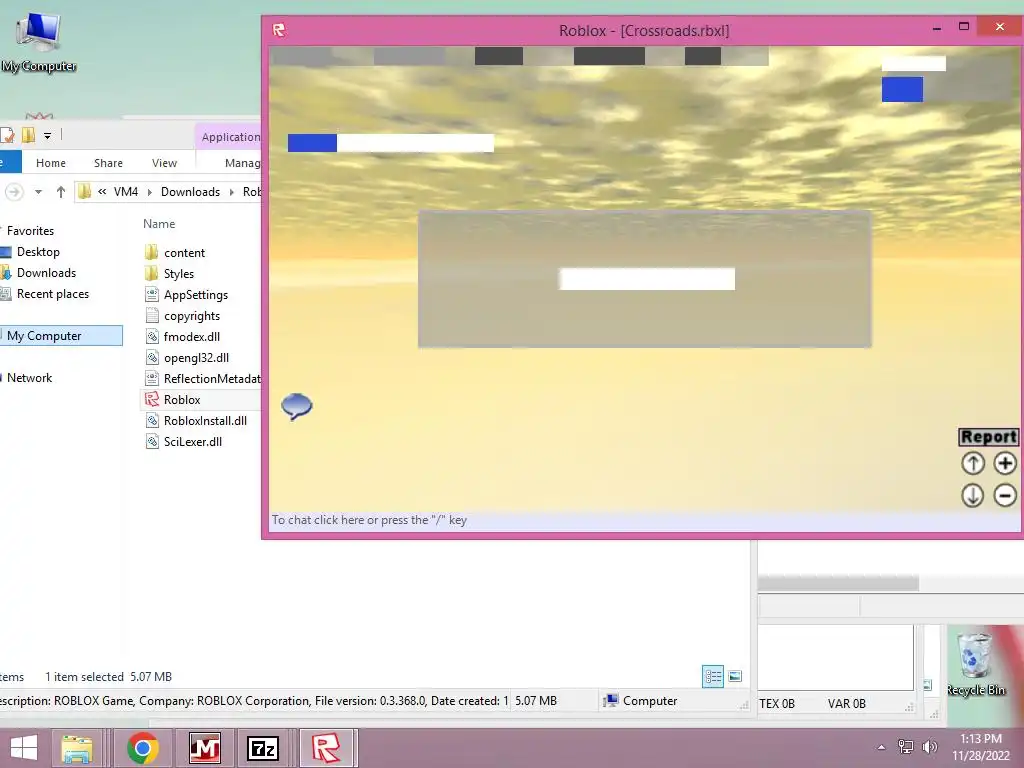Open the View ribbon tab in Explorer
The width and height of the screenshot is (1024, 768).
[x=164, y=163]
